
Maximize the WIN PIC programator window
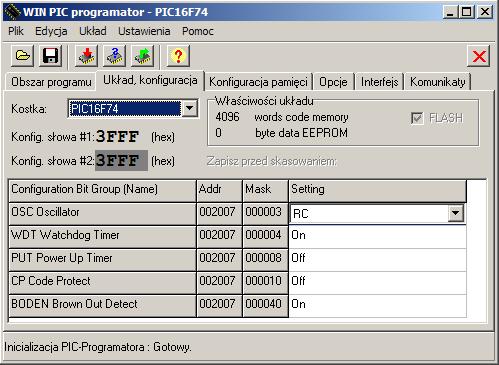(466, 12)
